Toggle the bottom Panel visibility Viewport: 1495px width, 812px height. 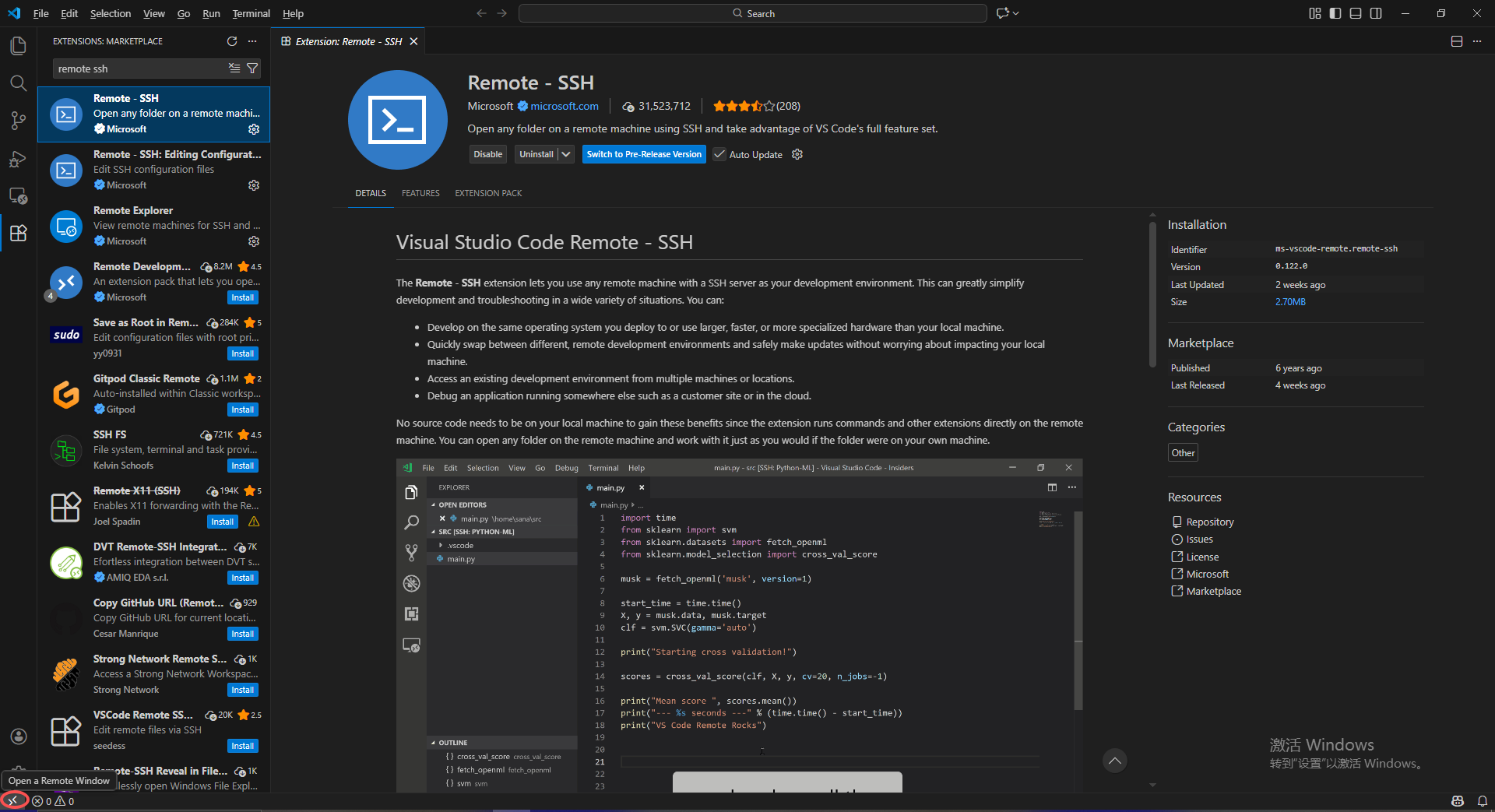[x=1356, y=13]
